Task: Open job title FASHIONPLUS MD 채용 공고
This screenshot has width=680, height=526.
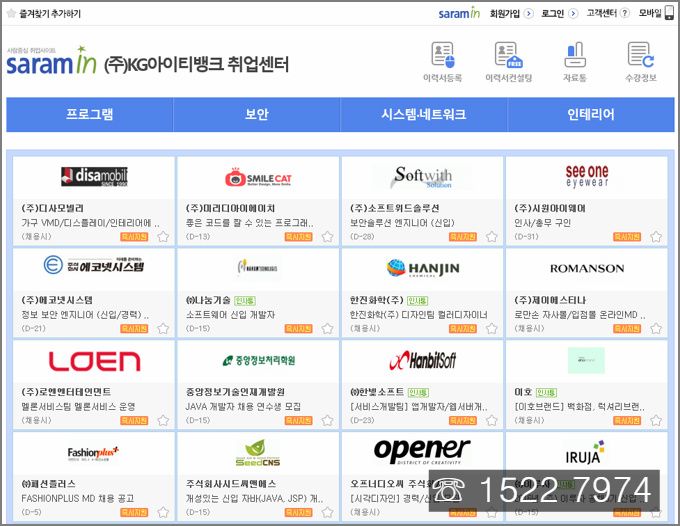Action: coord(78,499)
